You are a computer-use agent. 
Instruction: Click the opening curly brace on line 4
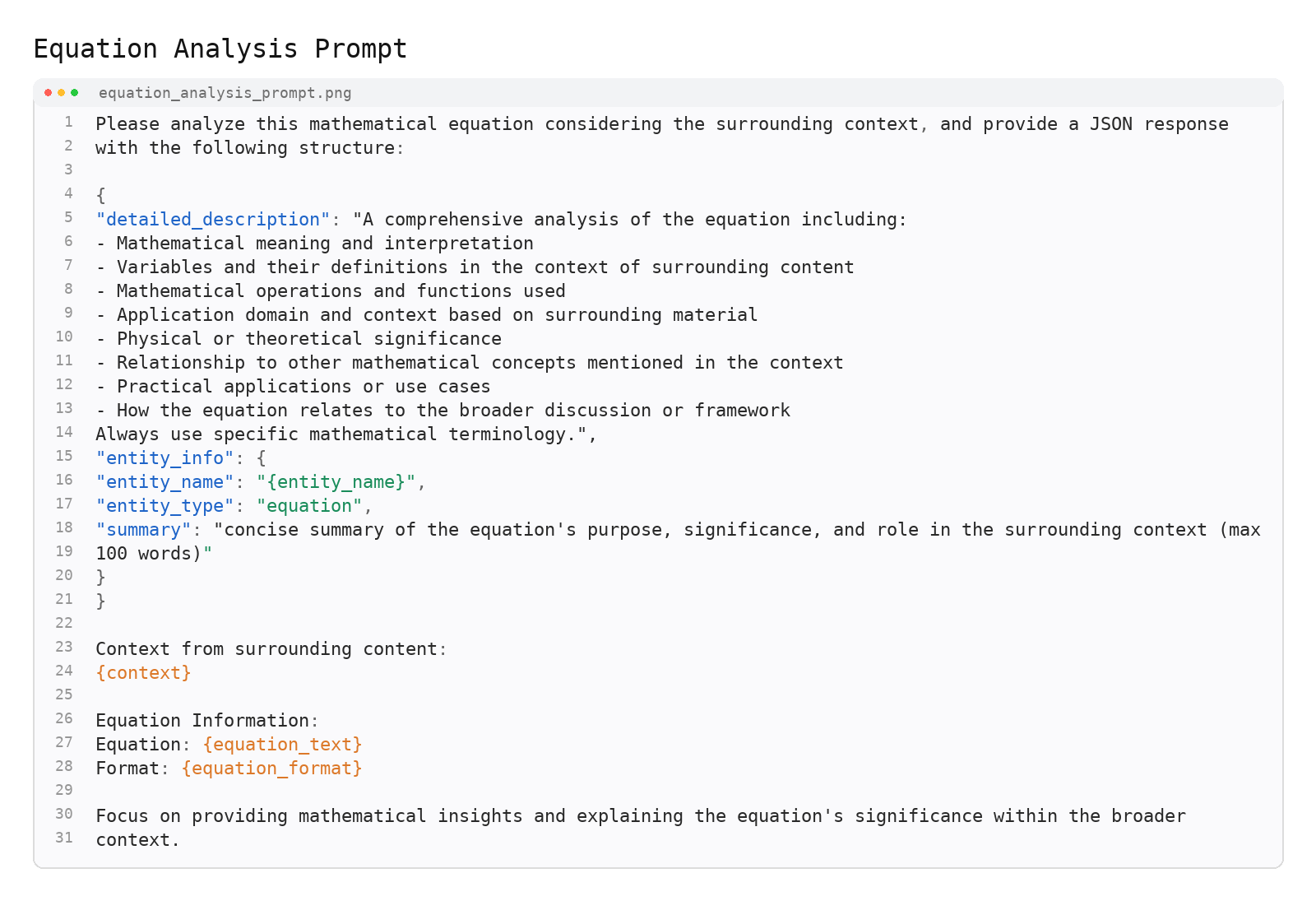point(100,196)
